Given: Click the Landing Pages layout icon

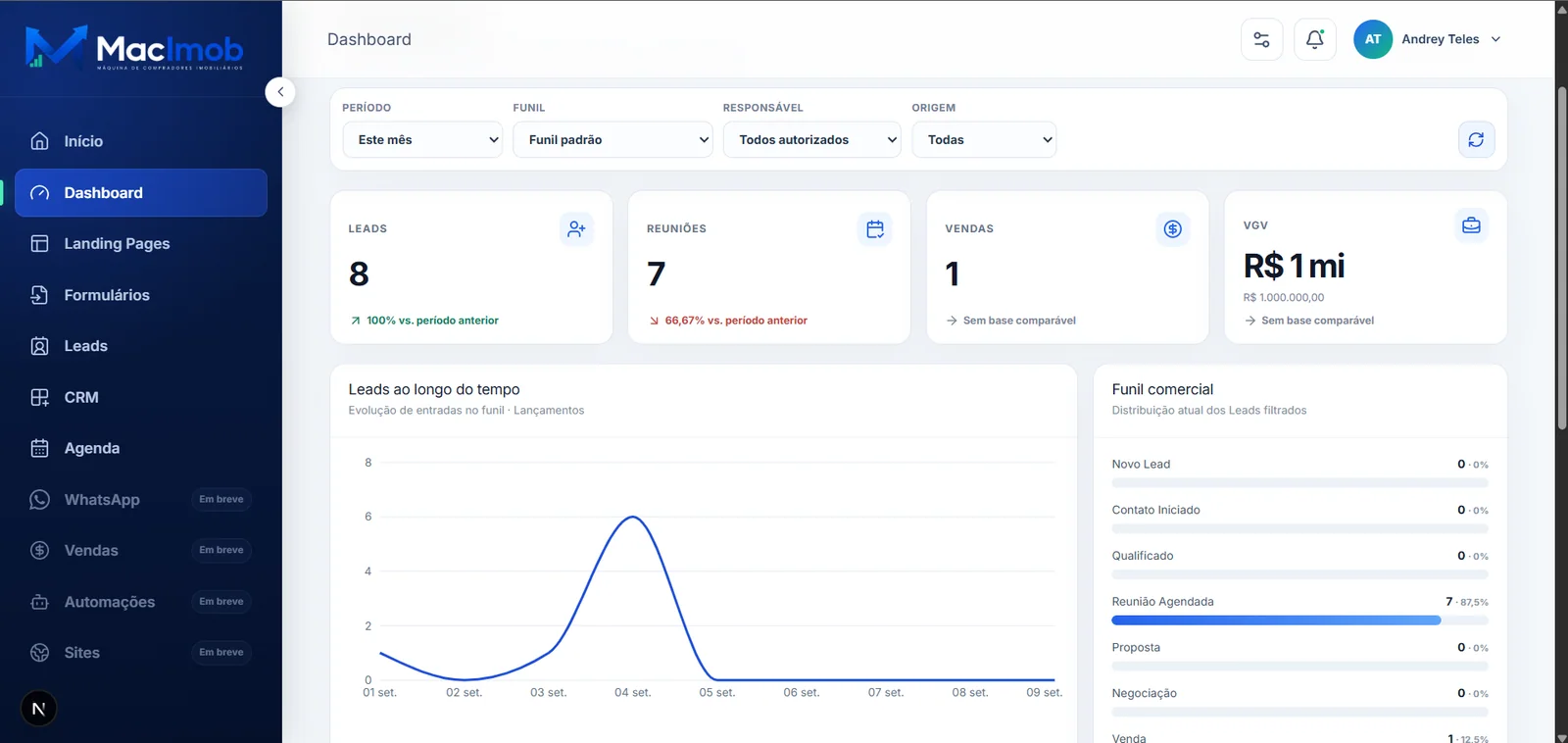Looking at the screenshot, I should [x=40, y=243].
